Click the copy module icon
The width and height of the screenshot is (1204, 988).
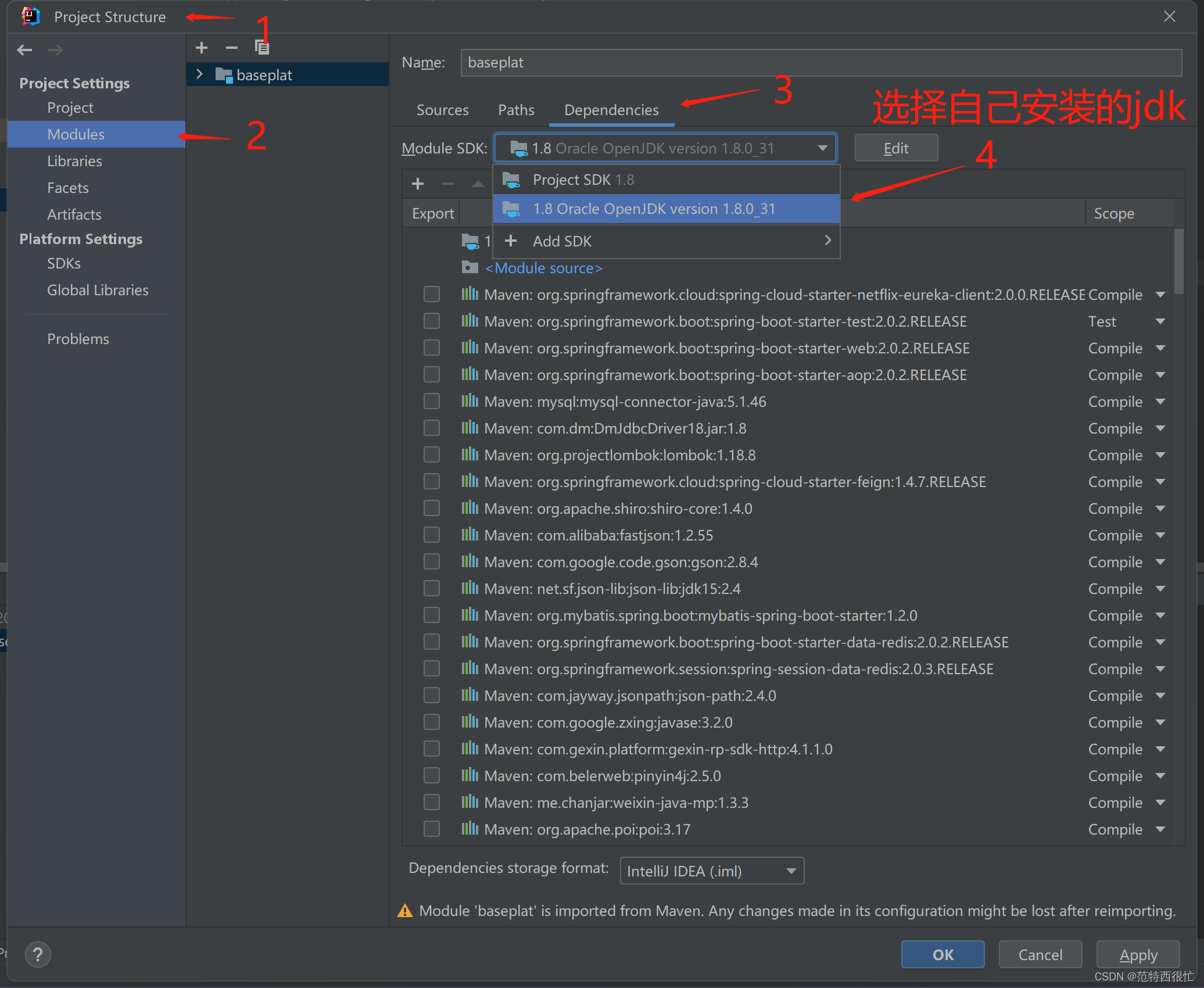click(262, 48)
